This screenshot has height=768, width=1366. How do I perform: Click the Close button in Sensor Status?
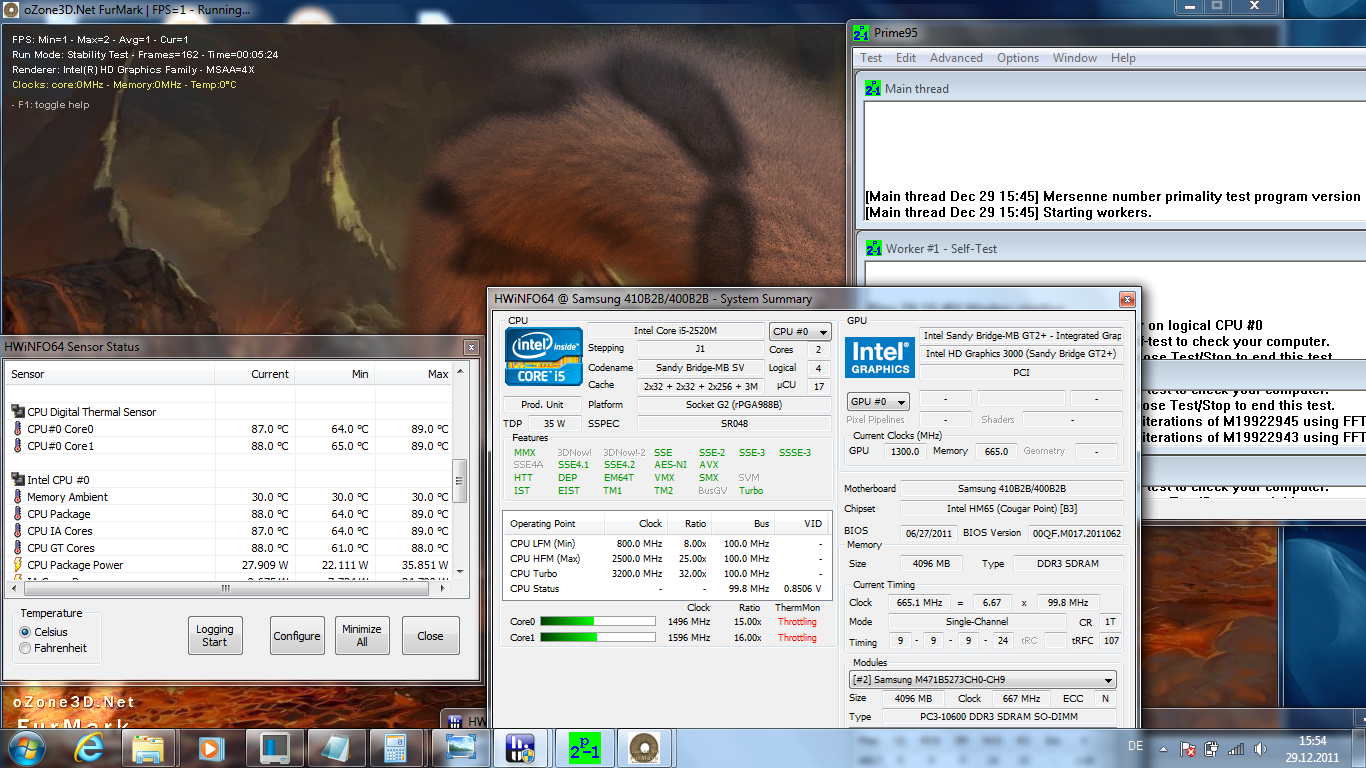(x=430, y=636)
